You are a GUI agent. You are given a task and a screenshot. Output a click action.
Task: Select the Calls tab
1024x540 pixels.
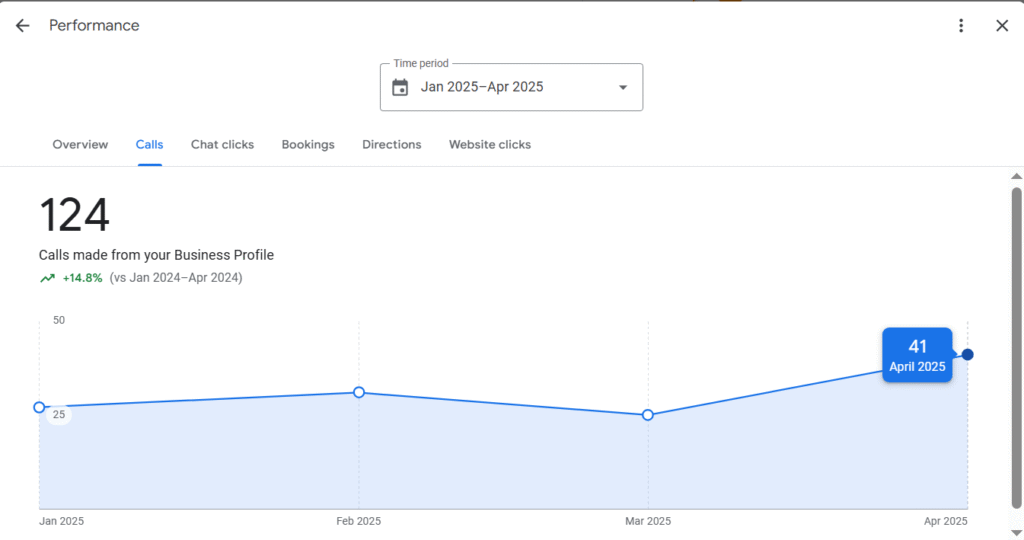tap(150, 144)
